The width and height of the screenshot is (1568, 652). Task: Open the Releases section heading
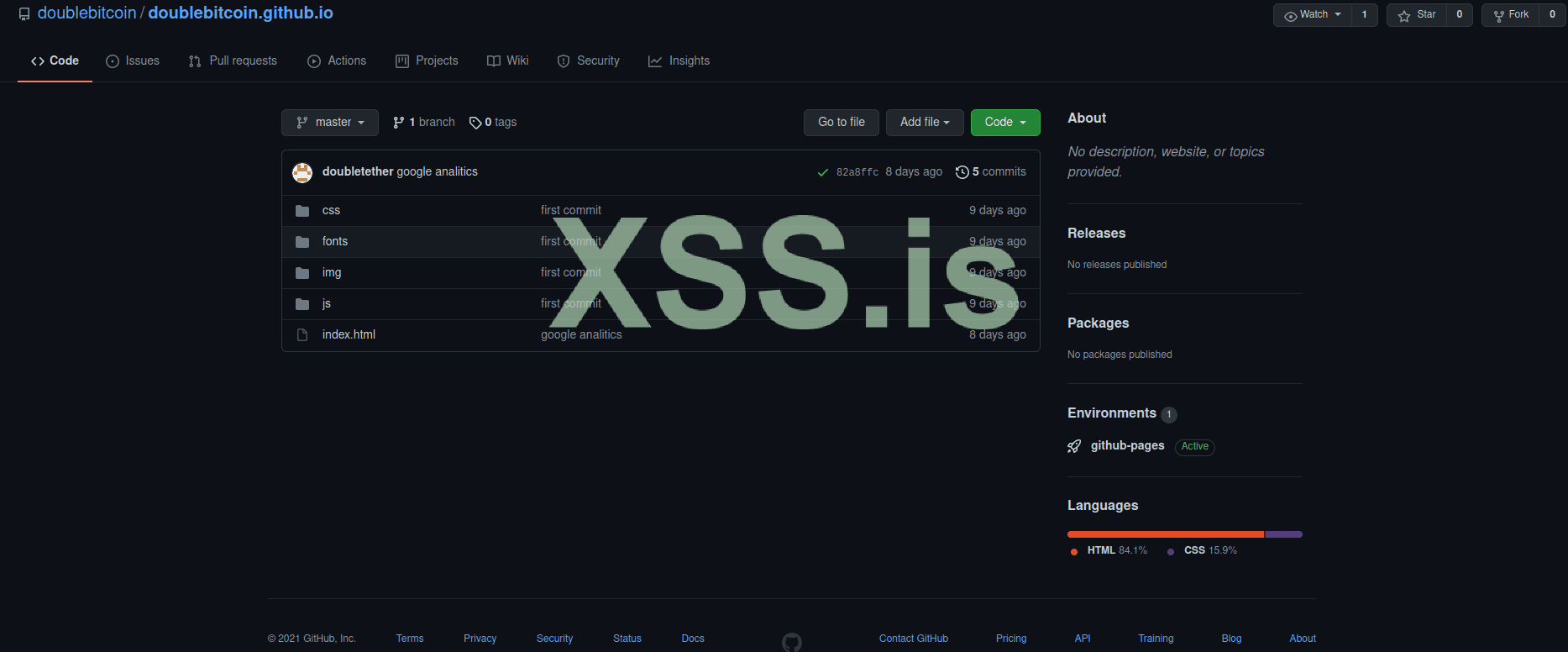tap(1096, 234)
